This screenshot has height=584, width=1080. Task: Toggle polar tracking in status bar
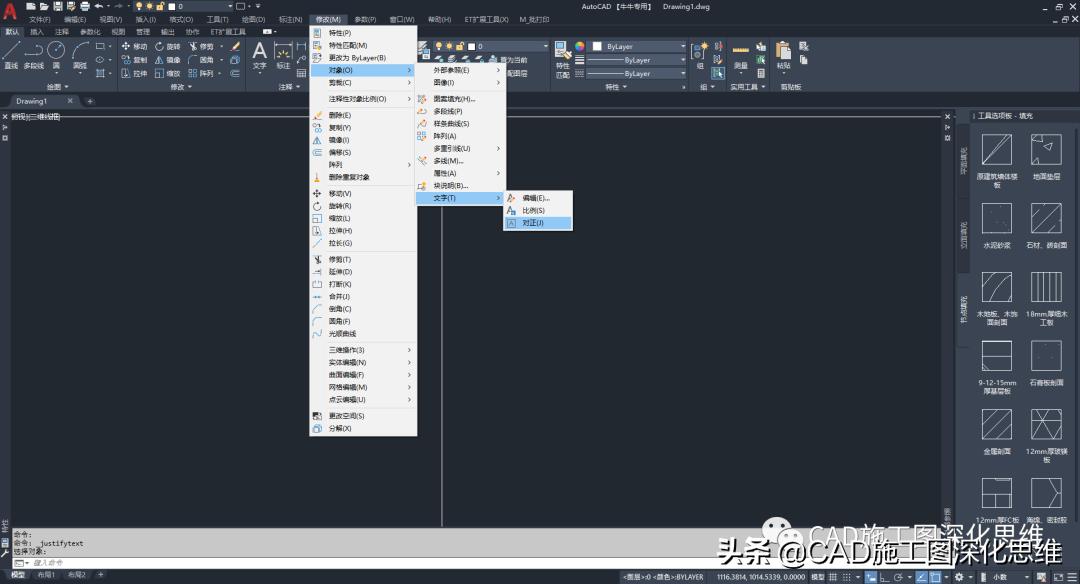click(897, 576)
